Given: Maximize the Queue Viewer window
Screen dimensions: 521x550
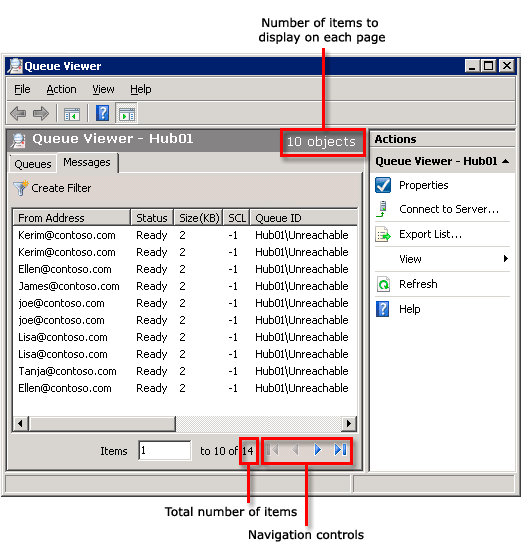Looking at the screenshot, I should [488, 66].
